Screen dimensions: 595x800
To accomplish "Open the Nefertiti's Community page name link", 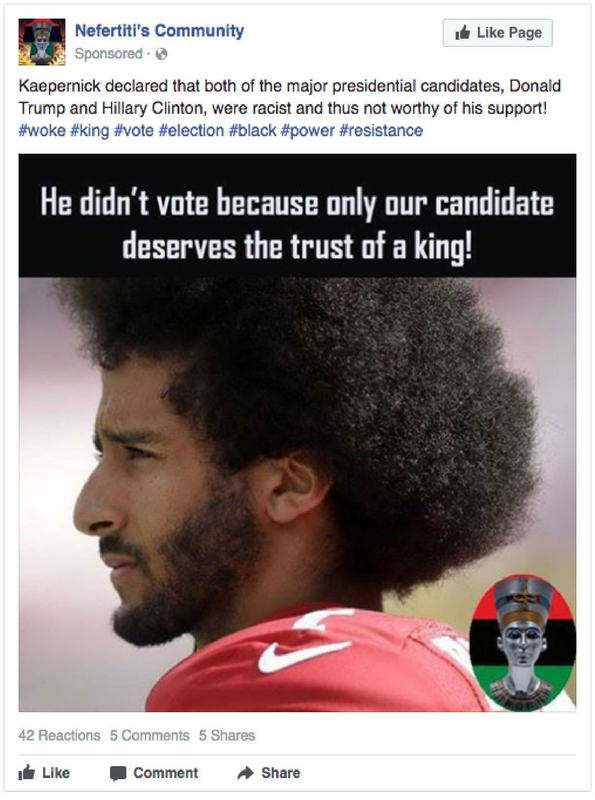I will [x=159, y=31].
